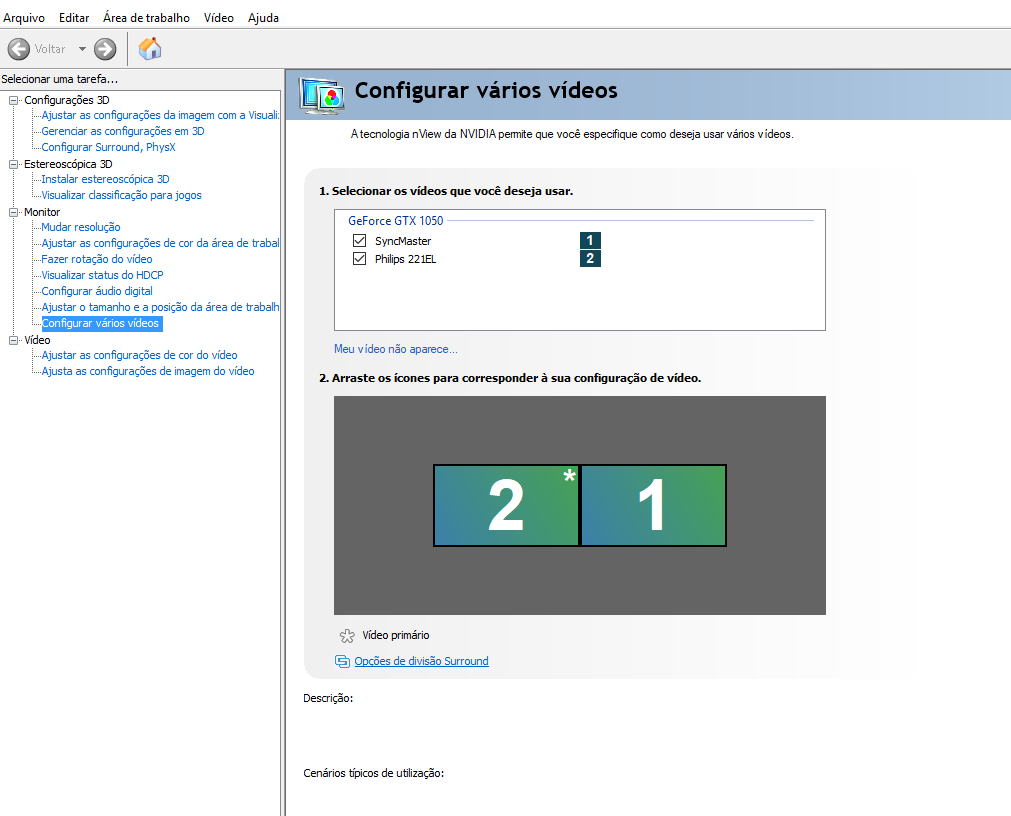Collapse the Configurações 3D tree node

[x=14, y=100]
